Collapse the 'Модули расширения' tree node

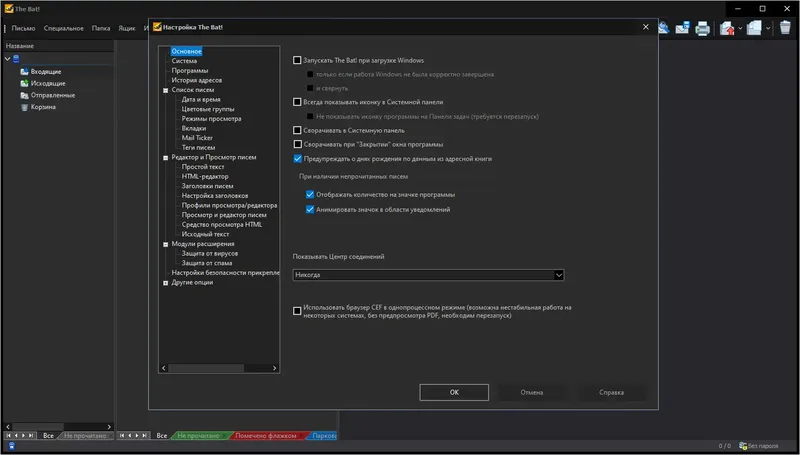165,244
